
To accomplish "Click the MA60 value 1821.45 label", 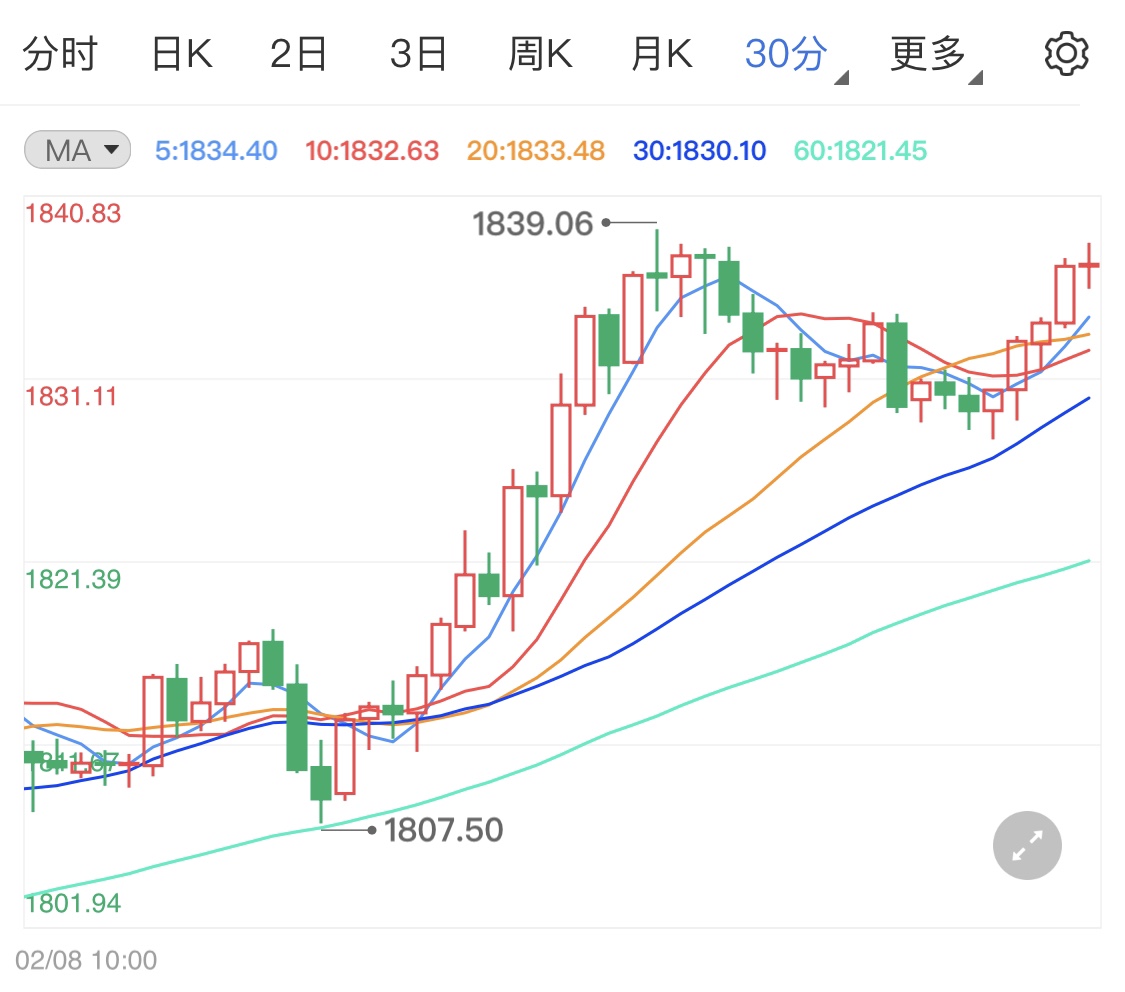I will click(860, 151).
